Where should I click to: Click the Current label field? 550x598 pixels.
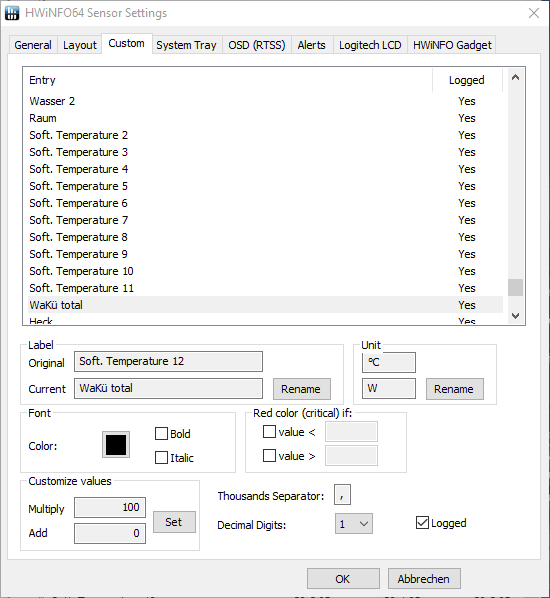click(168, 389)
